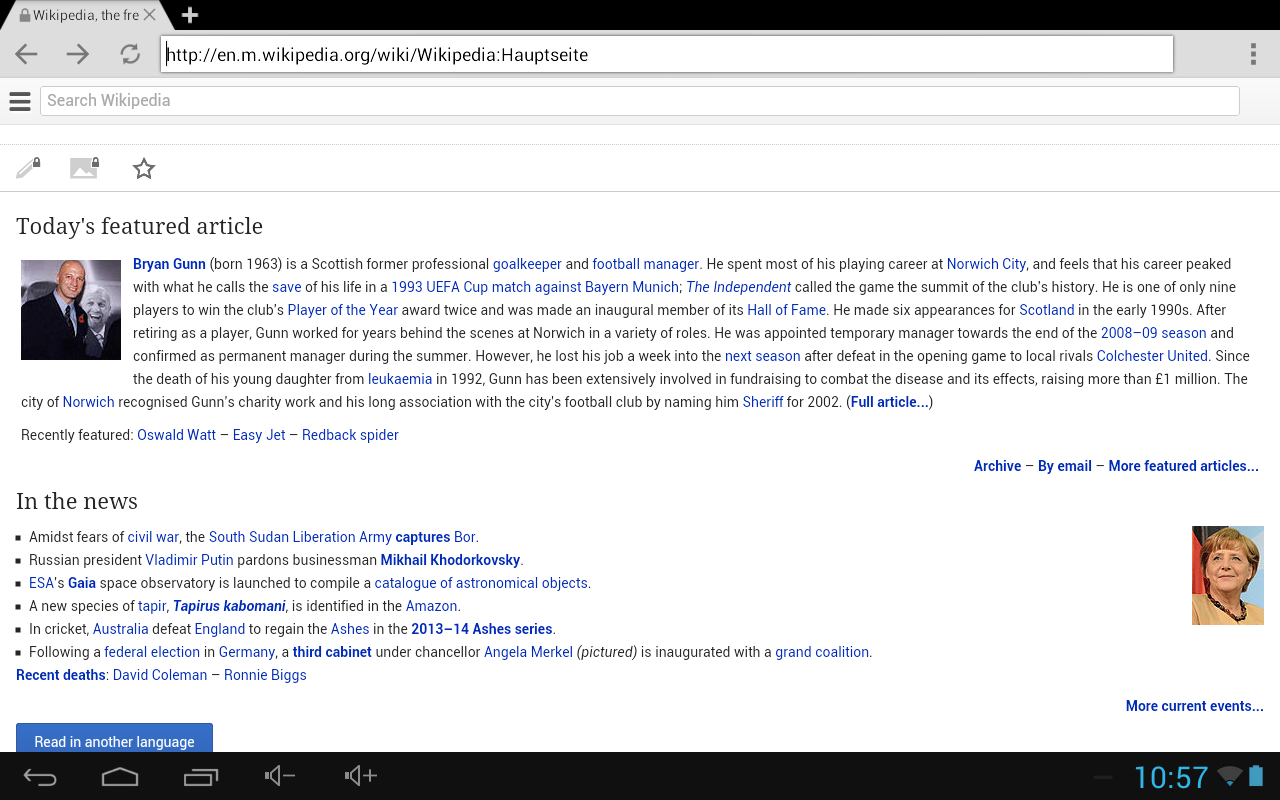Open catalogue of astronomical objects link
The image size is (1280, 800).
pyautogui.click(x=481, y=583)
